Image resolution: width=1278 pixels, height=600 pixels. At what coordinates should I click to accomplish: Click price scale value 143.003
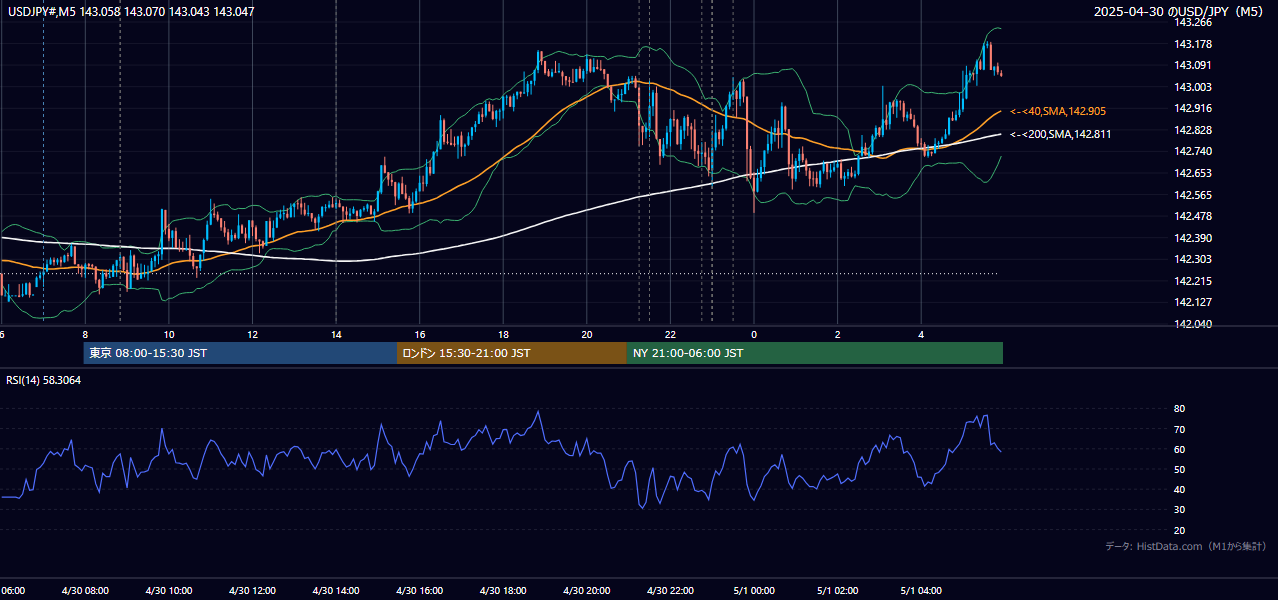click(1194, 87)
